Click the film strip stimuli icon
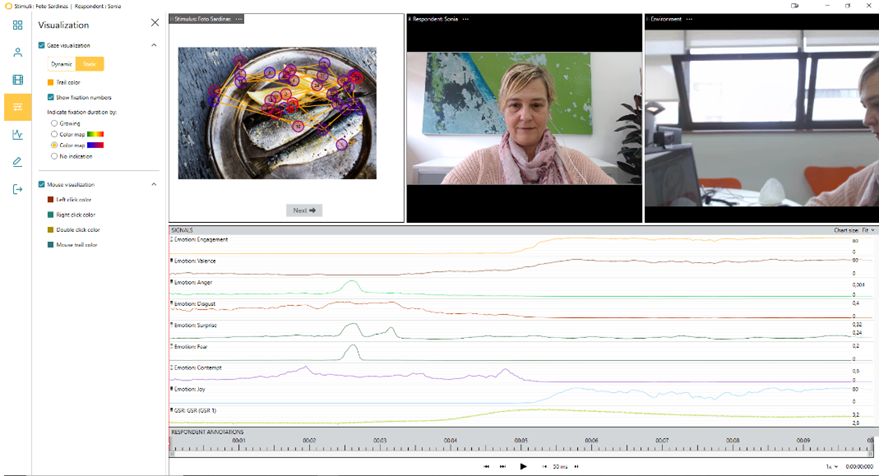Image resolution: width=879 pixels, height=476 pixels. click(17, 80)
